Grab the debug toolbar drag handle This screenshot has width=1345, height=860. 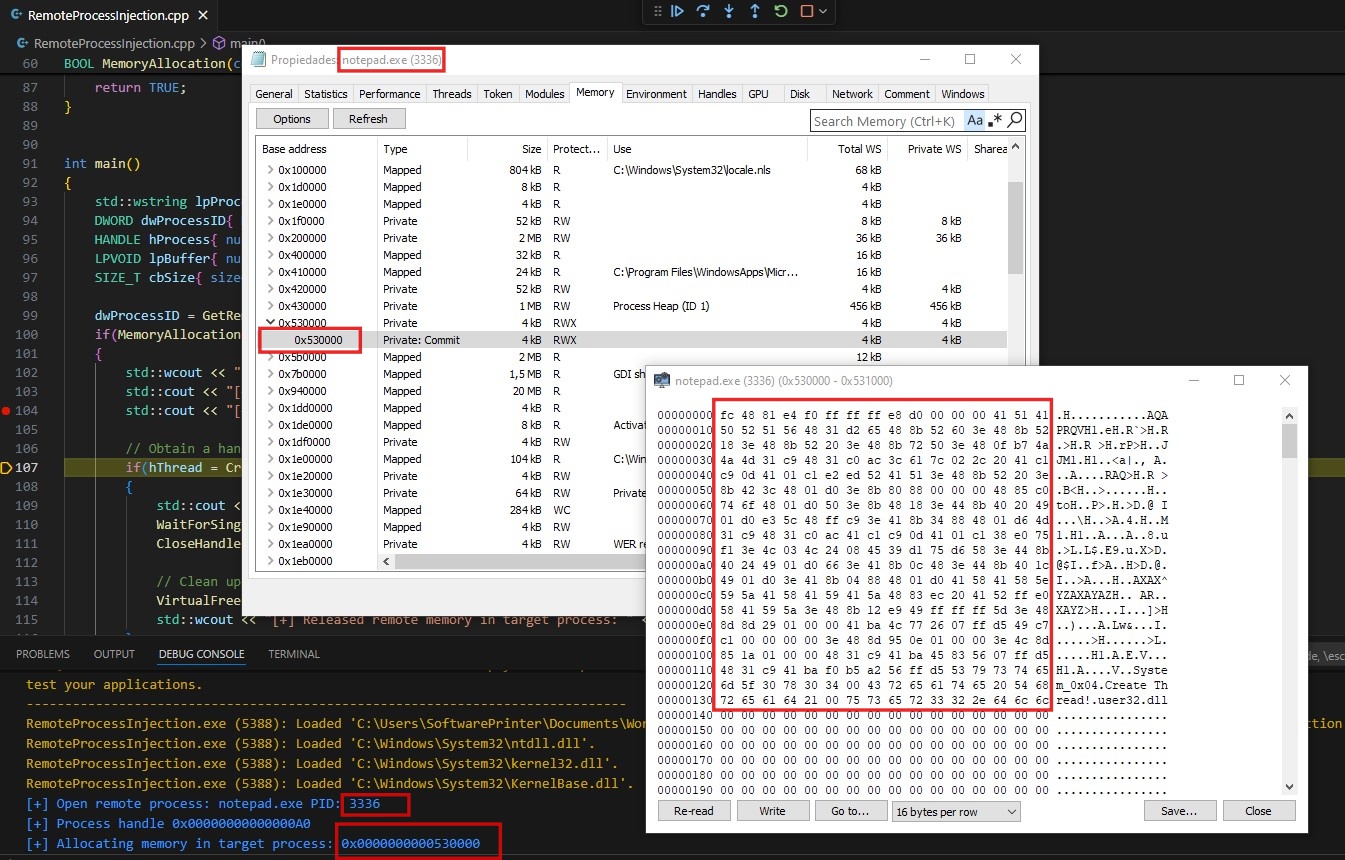pos(657,11)
